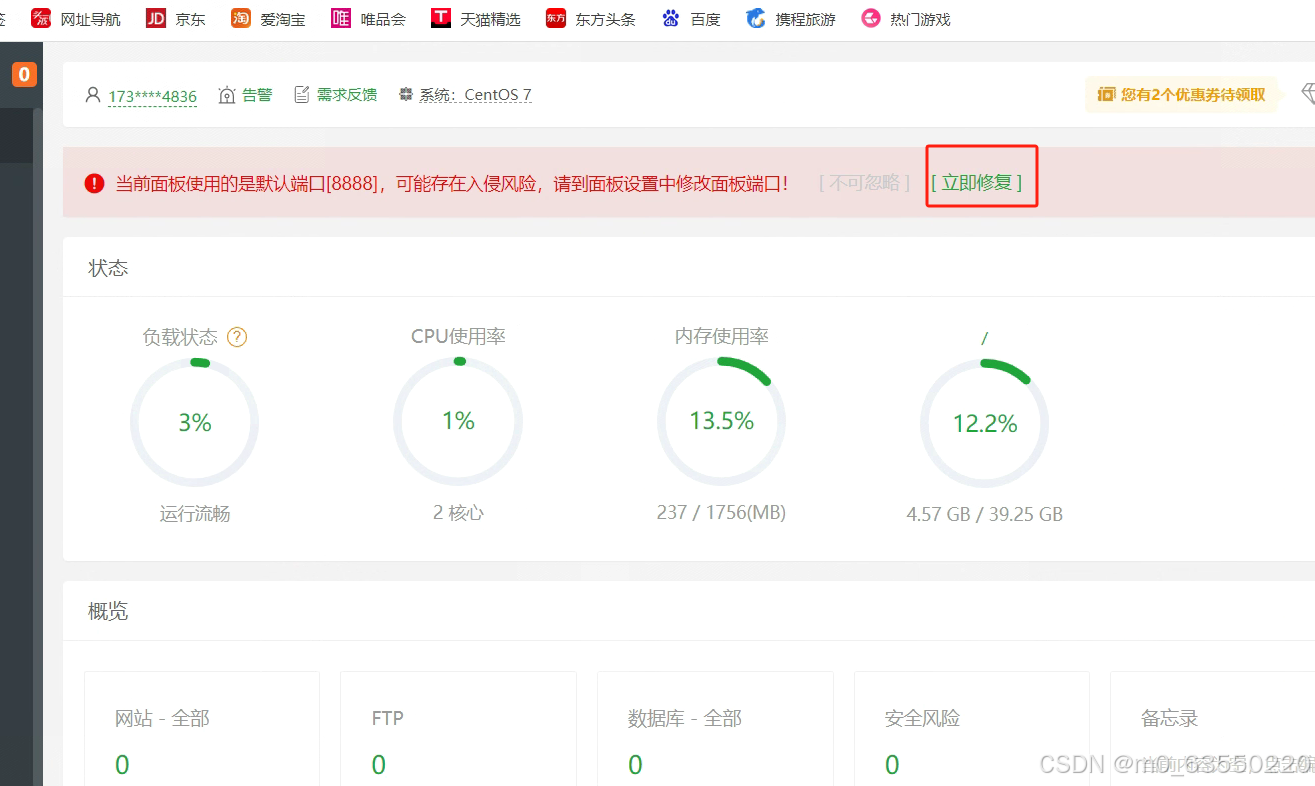1315x786 pixels.
Task: Click the 需求反馈 feedback edit icon
Action: click(302, 95)
